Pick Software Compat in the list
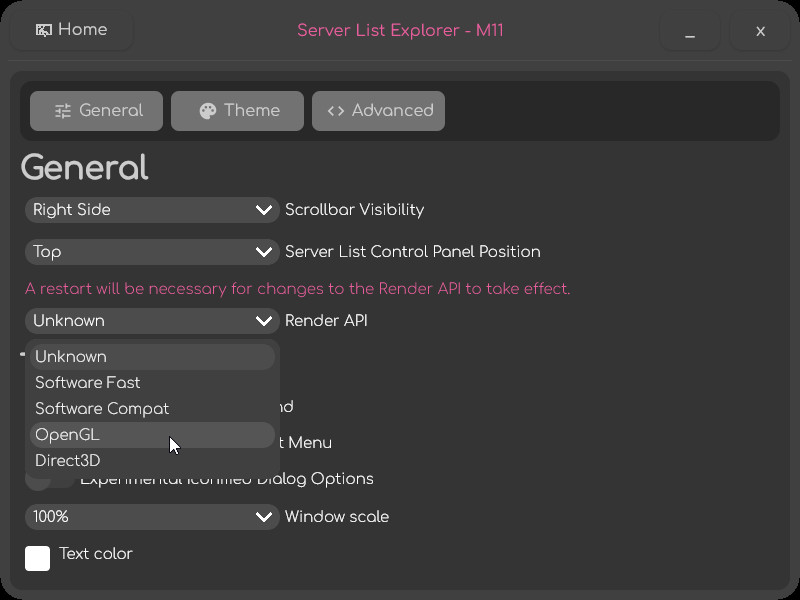The width and height of the screenshot is (800, 600). pos(152,409)
